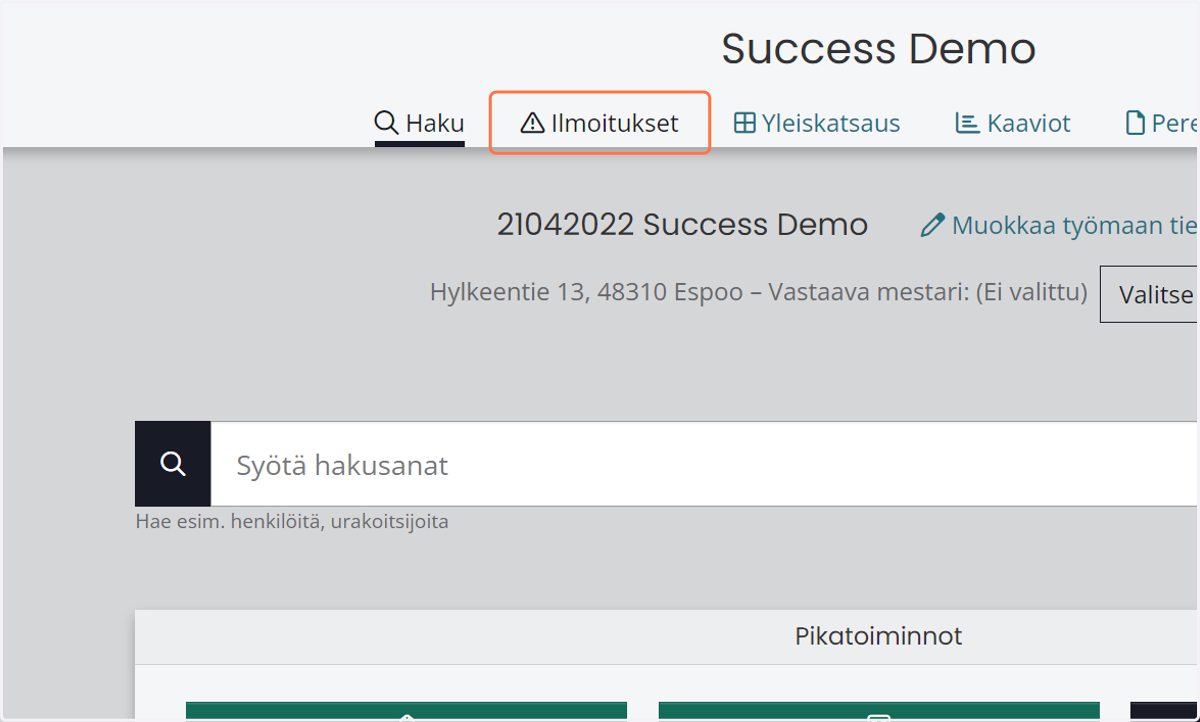Click the Hae esim. henkilöitä hint text
Image resolution: width=1200 pixels, height=722 pixels.
coord(292,522)
